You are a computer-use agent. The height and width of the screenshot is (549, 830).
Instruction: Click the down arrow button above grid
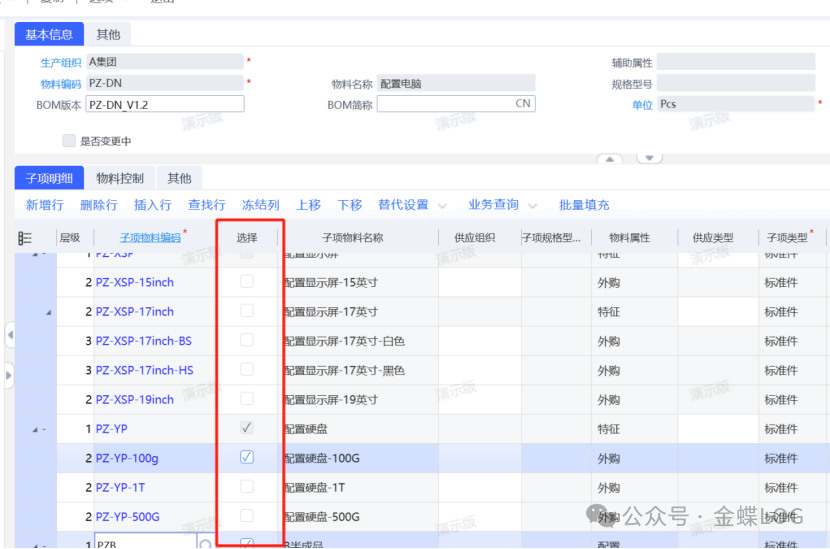tap(650, 159)
